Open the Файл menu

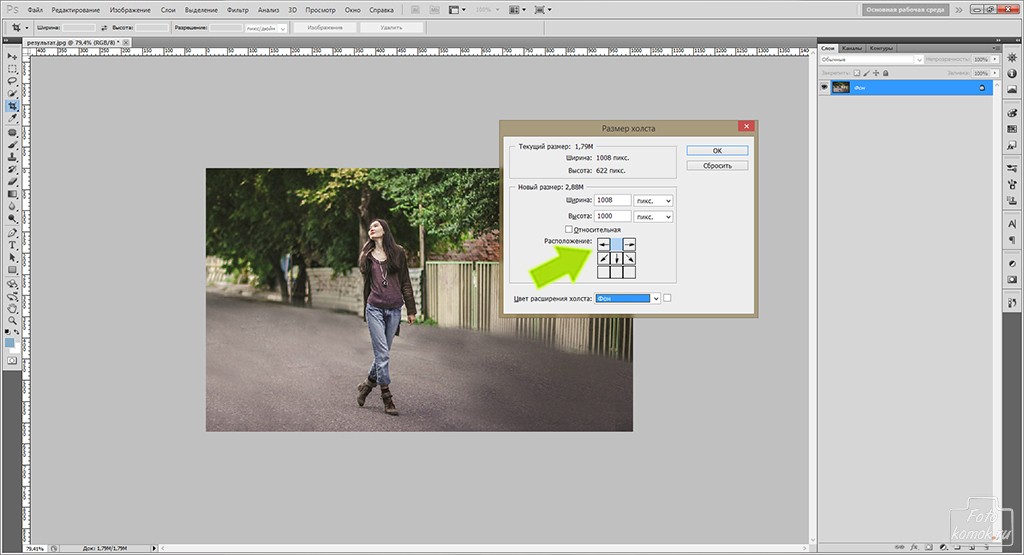pyautogui.click(x=35, y=10)
